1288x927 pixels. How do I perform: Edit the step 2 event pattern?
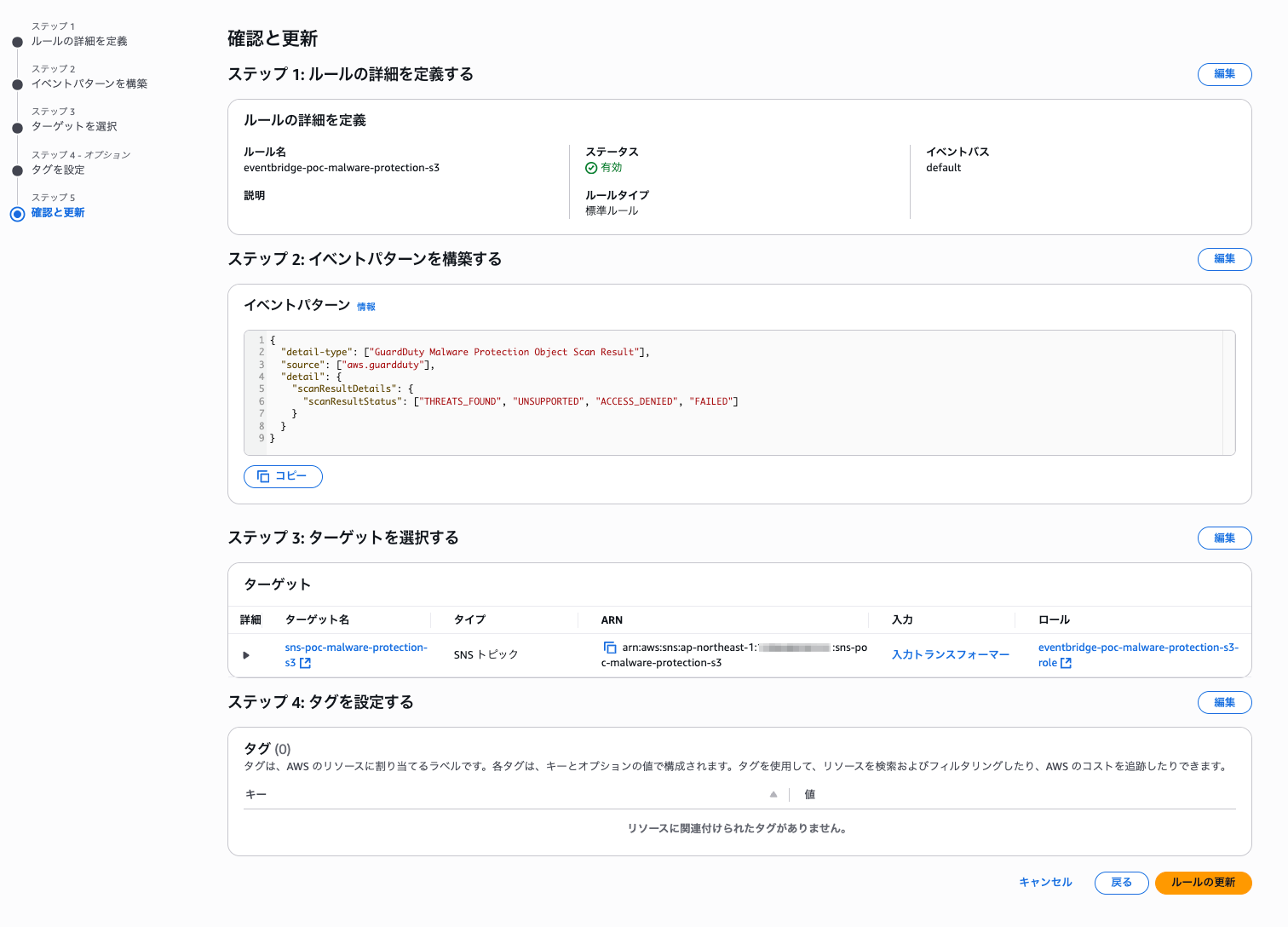pos(1224,259)
